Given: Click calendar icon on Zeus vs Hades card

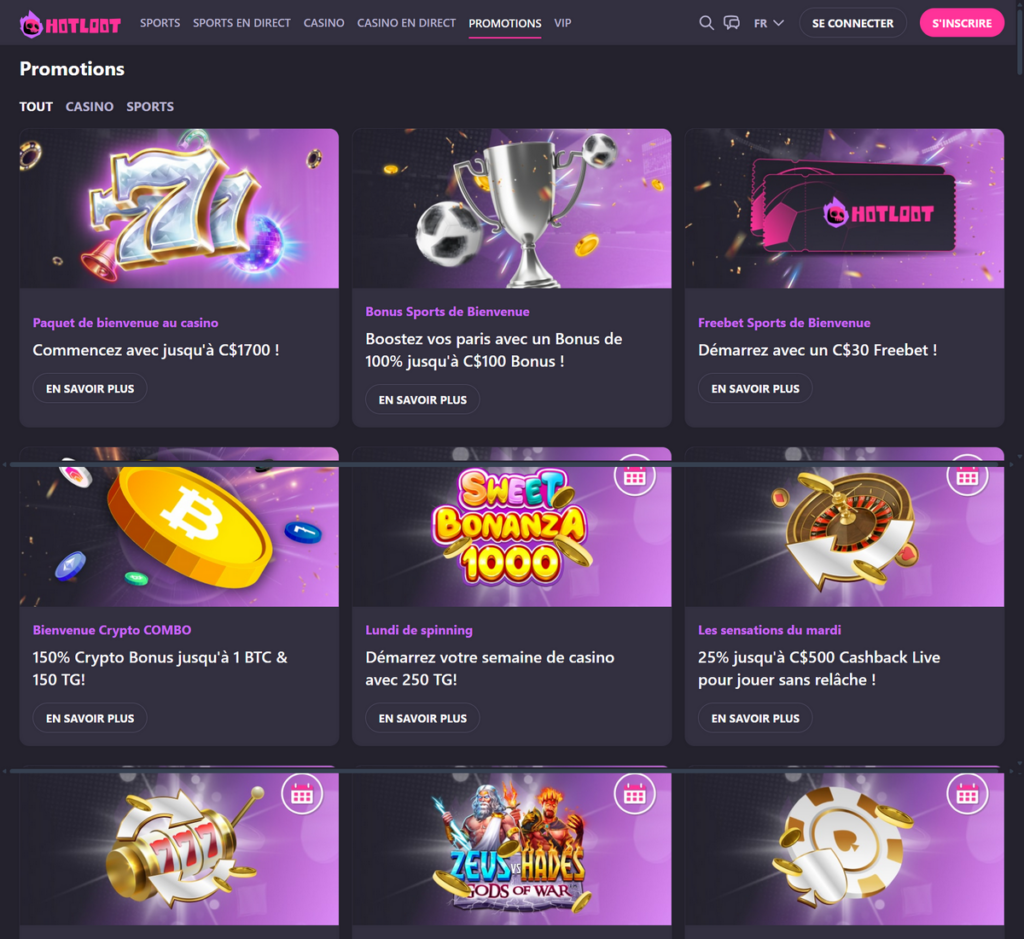Looking at the screenshot, I should coord(634,794).
